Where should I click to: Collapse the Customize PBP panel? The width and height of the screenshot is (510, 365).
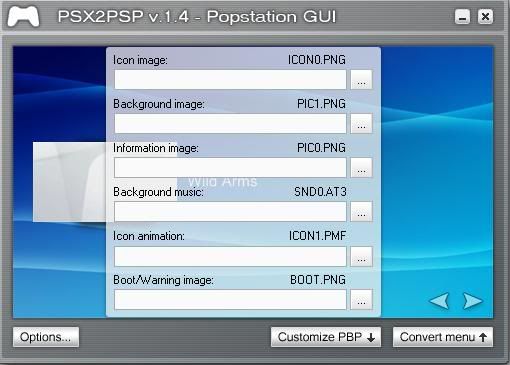[326, 337]
